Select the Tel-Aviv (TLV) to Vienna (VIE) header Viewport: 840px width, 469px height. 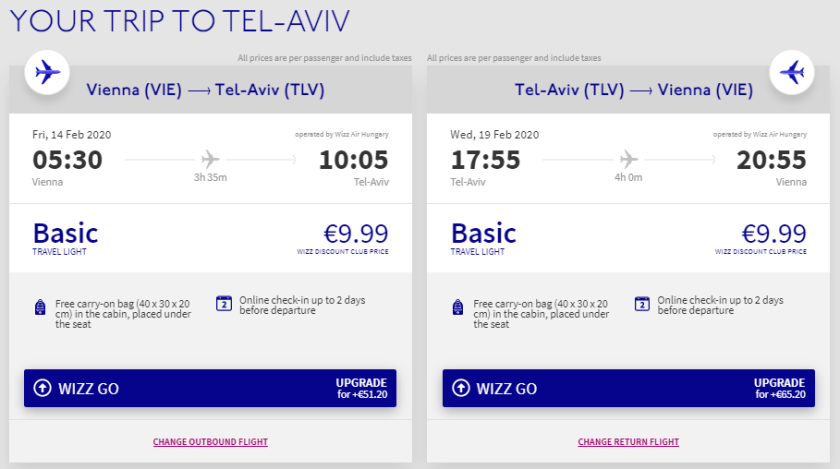tap(633, 90)
